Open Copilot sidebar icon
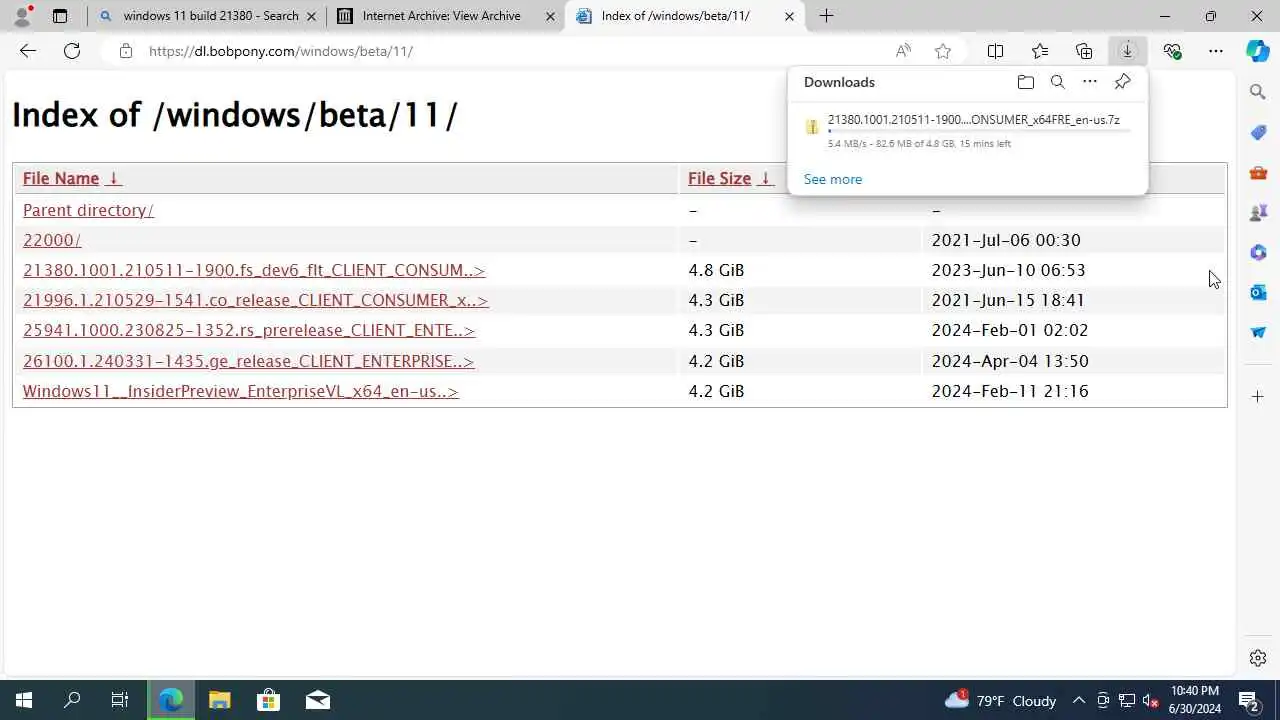This screenshot has width=1280, height=720. 1258,51
